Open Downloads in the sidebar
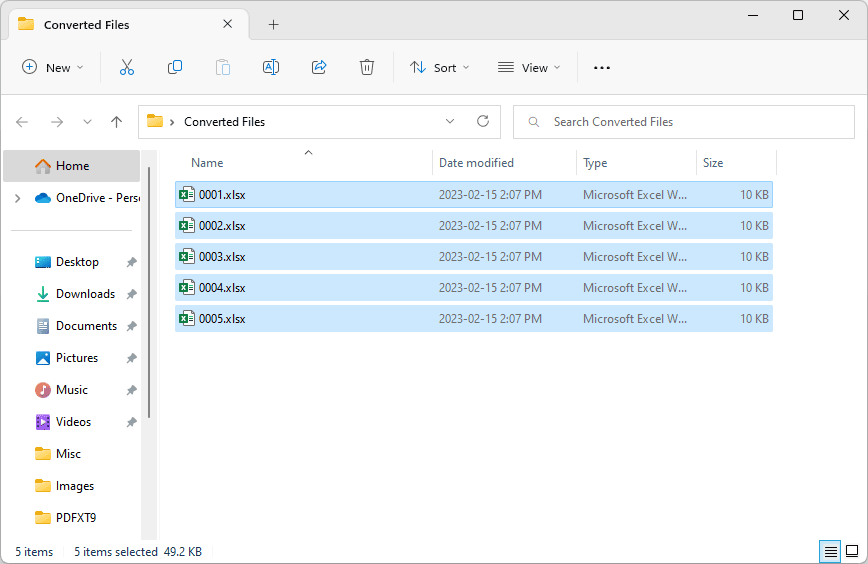Viewport: 868px width, 564px height. [x=85, y=294]
